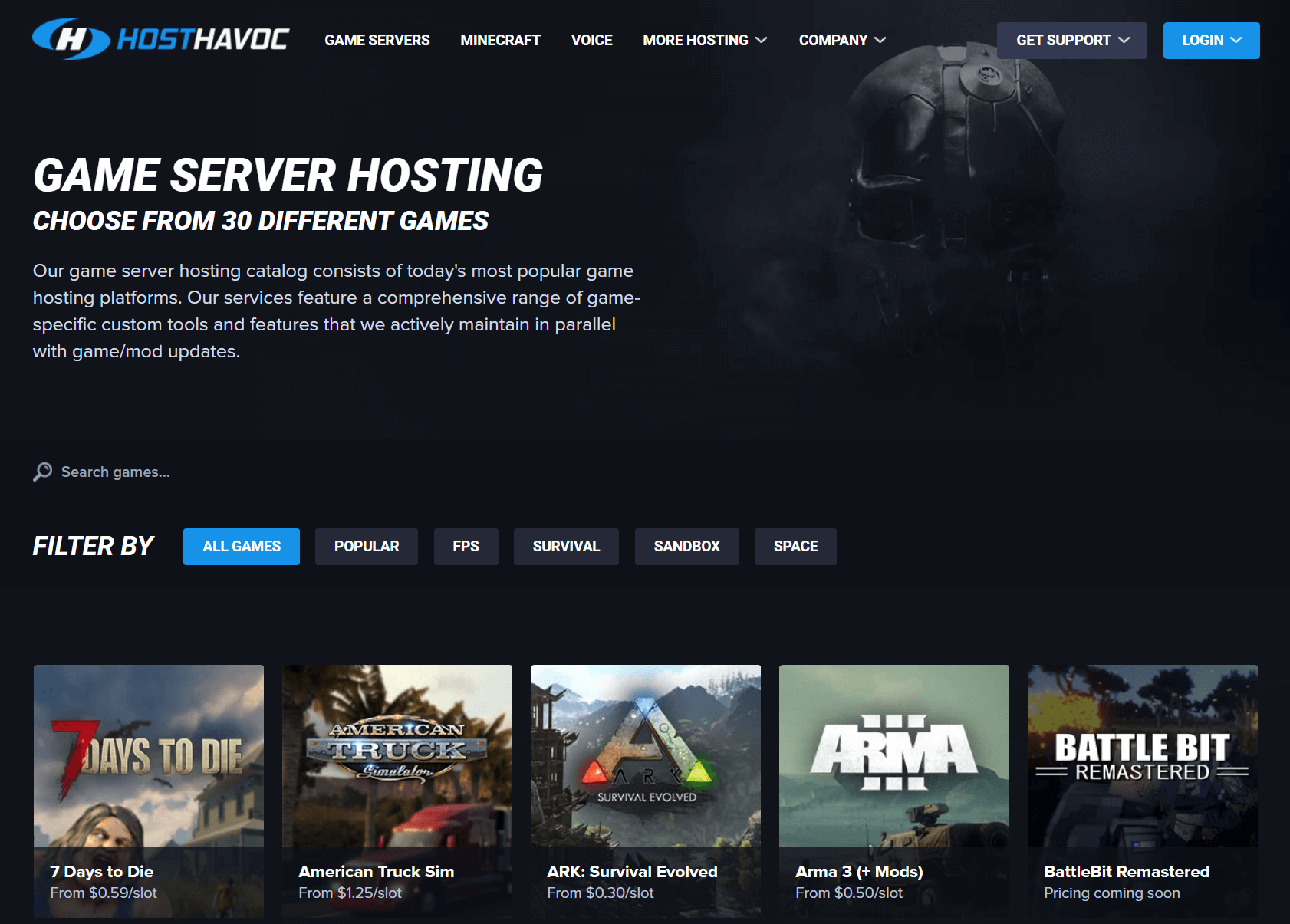Click the ARK: Survival Evolved title link
The height and width of the screenshot is (924, 1290).
click(x=633, y=872)
